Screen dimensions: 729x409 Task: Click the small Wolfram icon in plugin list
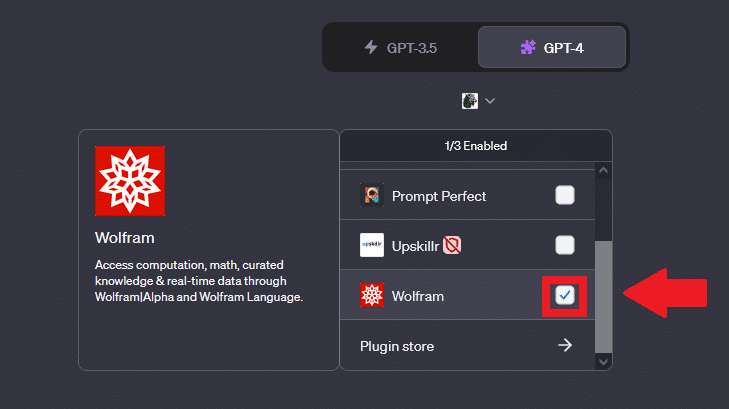[x=372, y=295]
